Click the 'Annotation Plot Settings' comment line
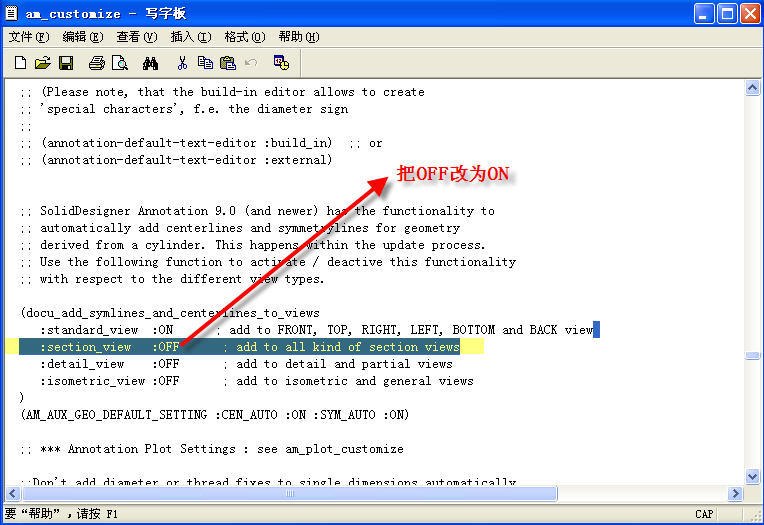This screenshot has height=525, width=764. 212,449
